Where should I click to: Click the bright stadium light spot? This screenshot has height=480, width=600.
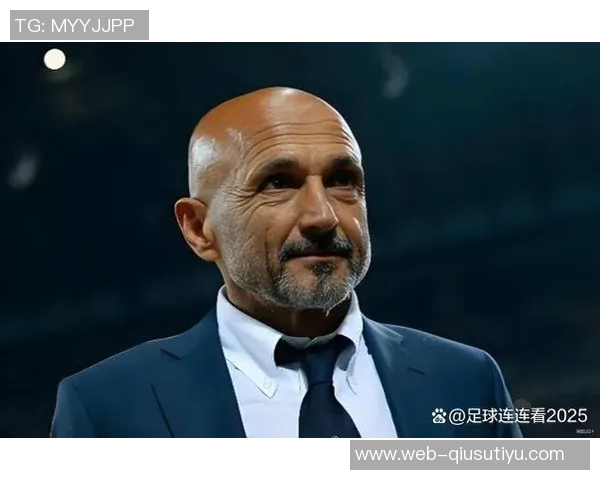(55, 59)
